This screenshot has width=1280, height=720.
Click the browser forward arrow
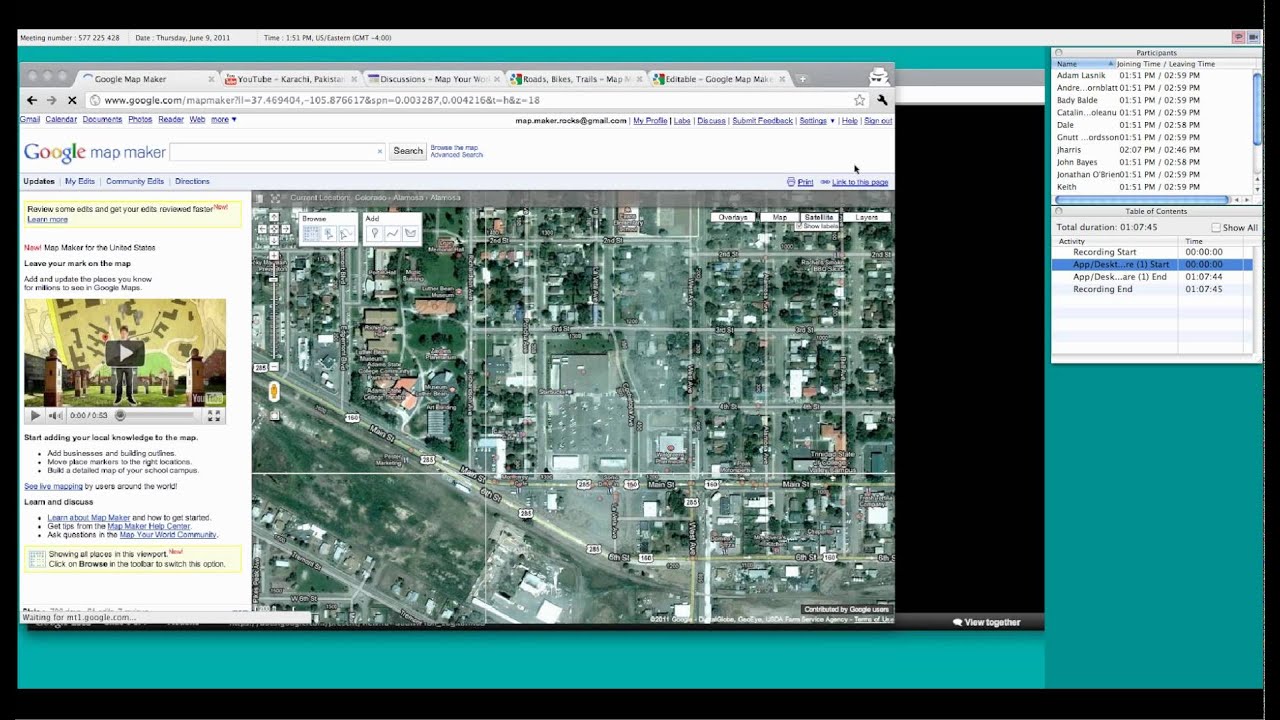coord(51,100)
